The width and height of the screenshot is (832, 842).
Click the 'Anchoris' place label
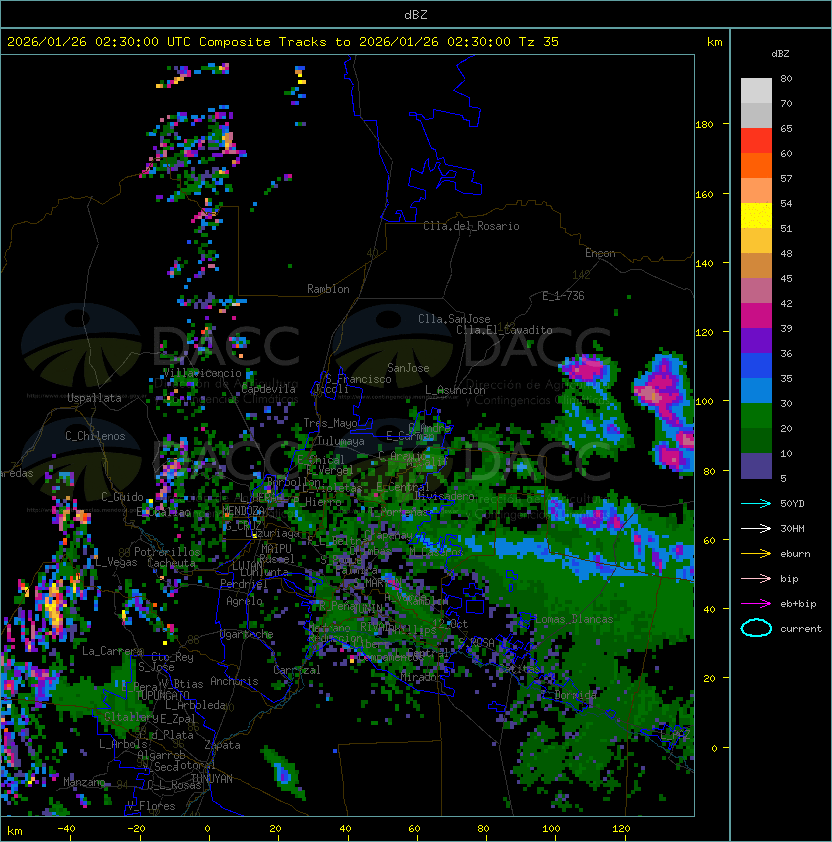coord(234,681)
